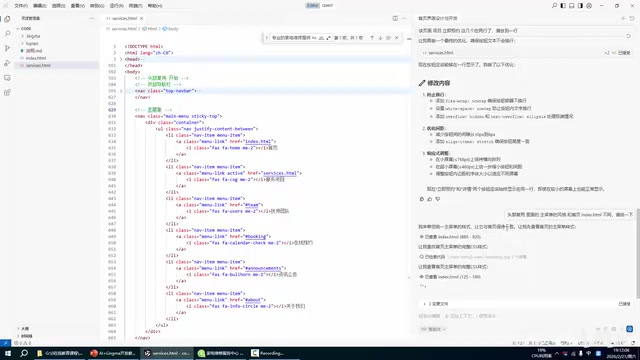The height and width of the screenshot is (360, 640).
Task: Close the services.html editor tab
Action: click(142, 18)
